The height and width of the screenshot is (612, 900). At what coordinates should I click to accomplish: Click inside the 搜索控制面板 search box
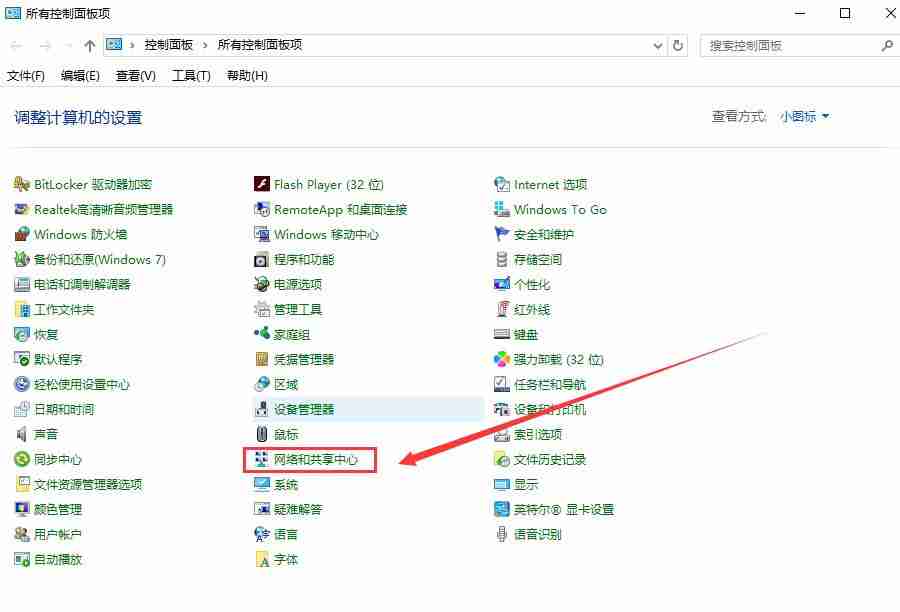click(x=790, y=45)
